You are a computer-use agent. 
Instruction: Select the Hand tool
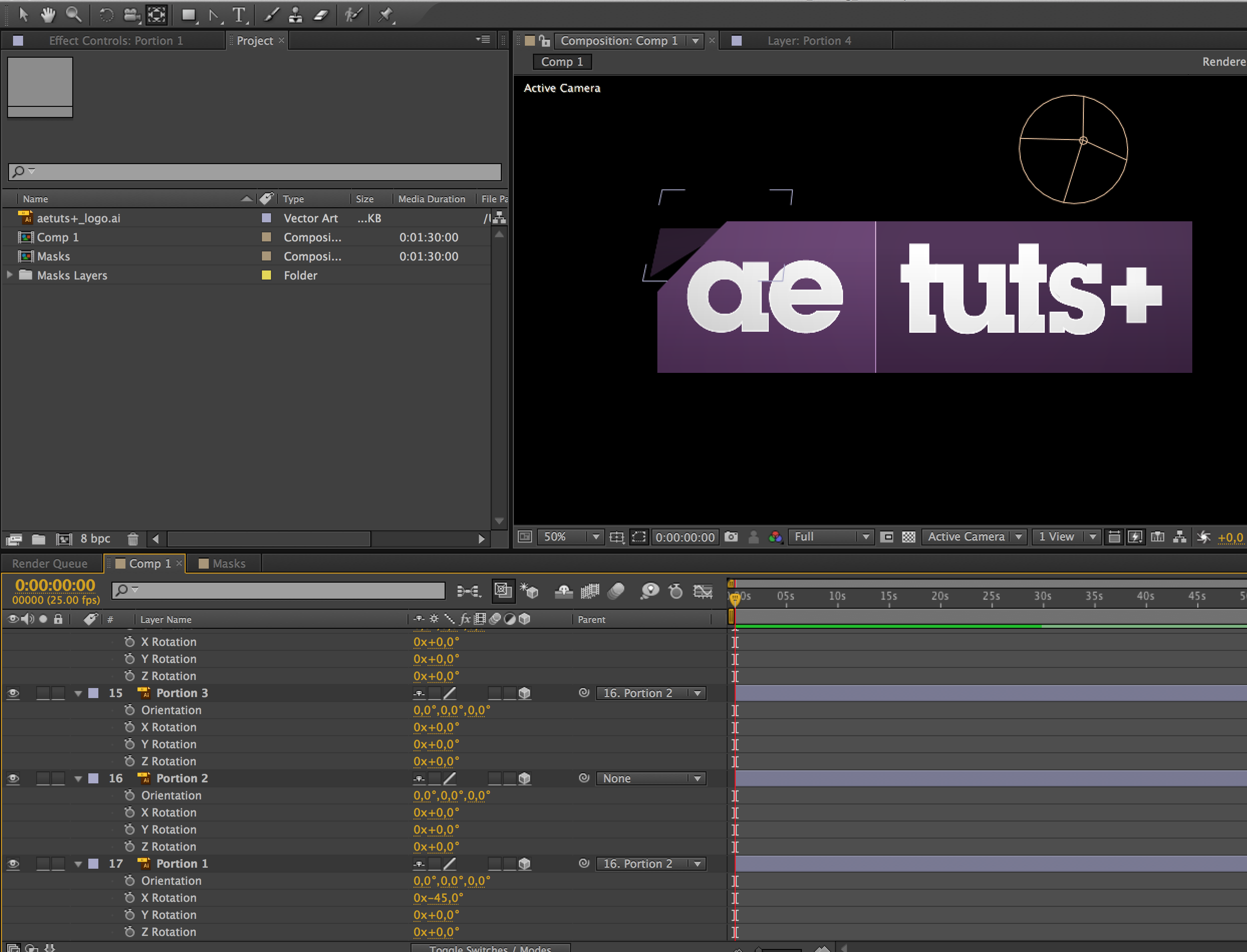(48, 14)
